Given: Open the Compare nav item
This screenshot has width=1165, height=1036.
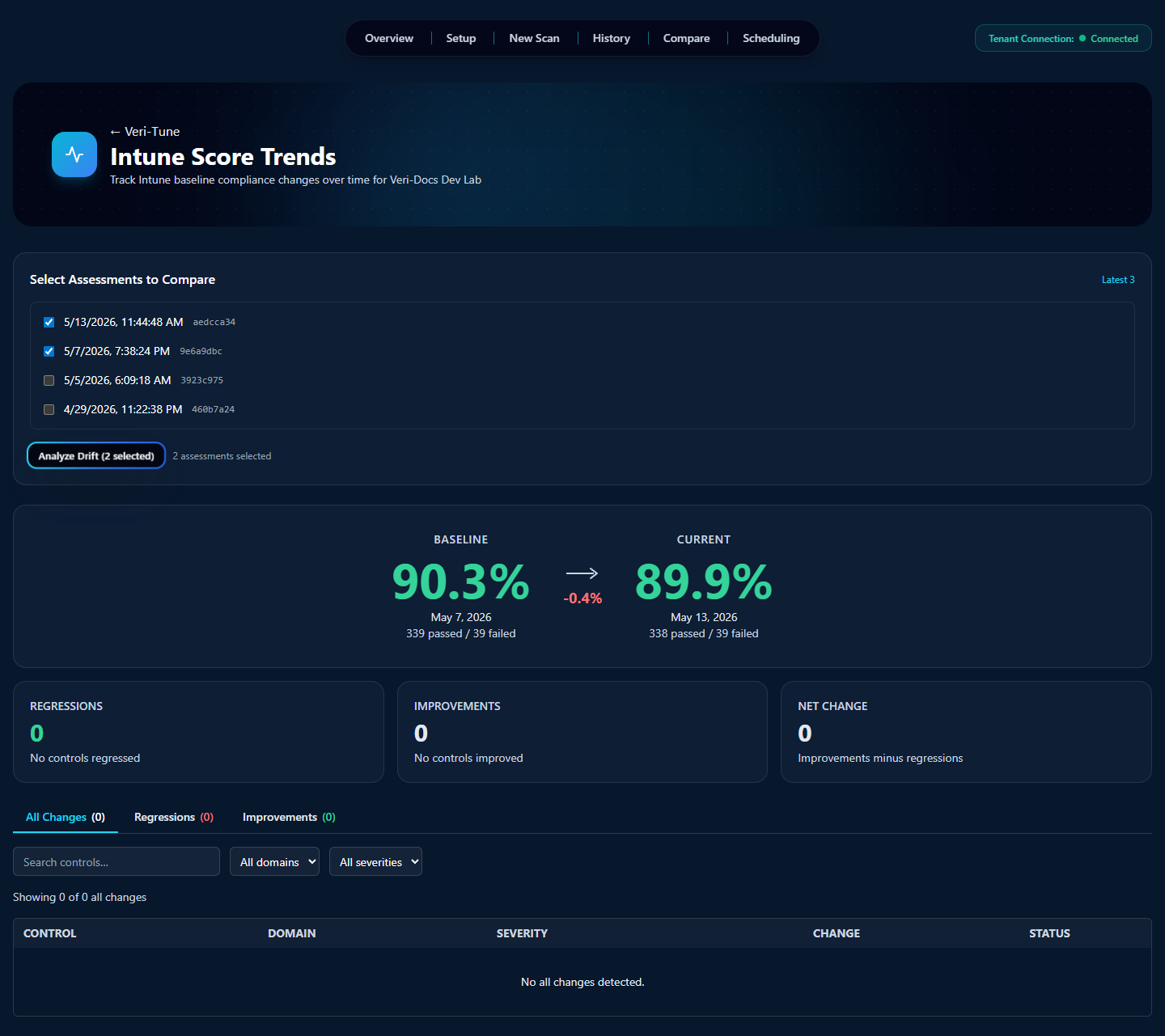Looking at the screenshot, I should [686, 38].
